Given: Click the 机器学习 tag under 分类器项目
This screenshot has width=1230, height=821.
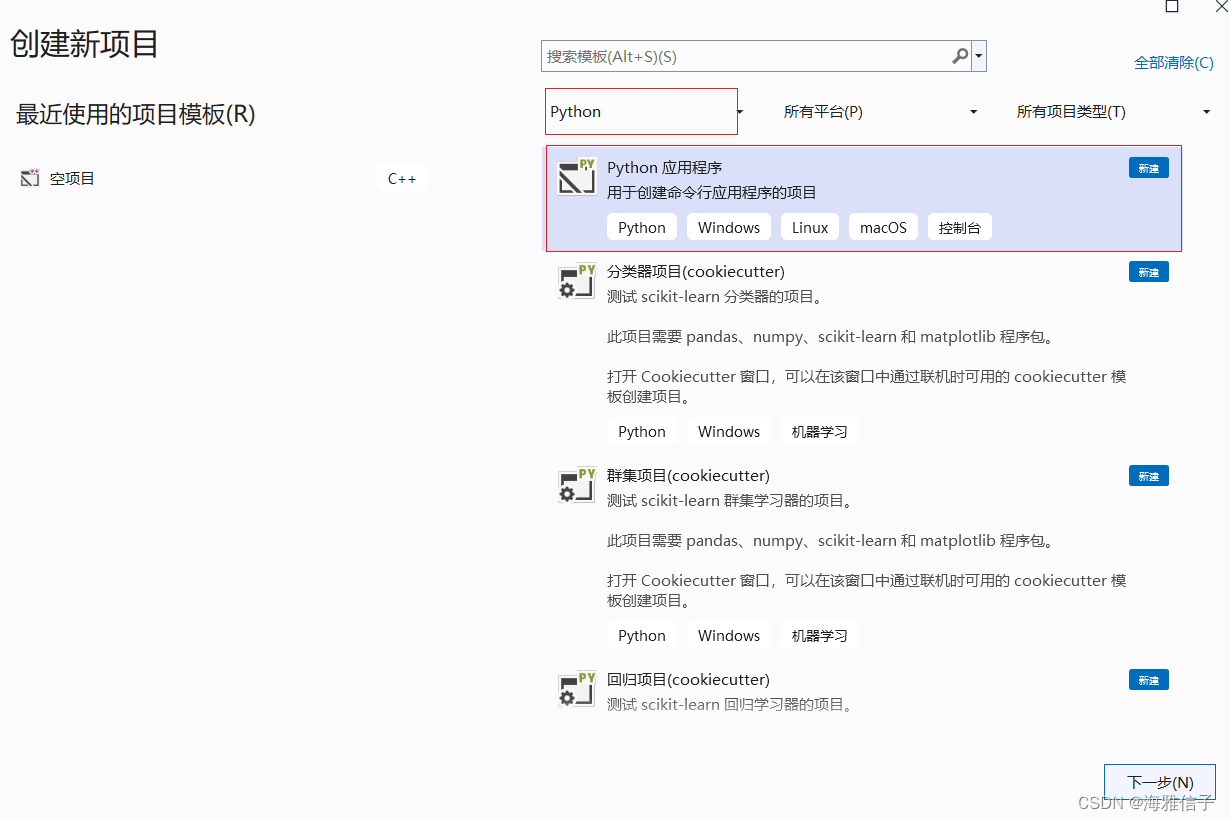Looking at the screenshot, I should 820,431.
